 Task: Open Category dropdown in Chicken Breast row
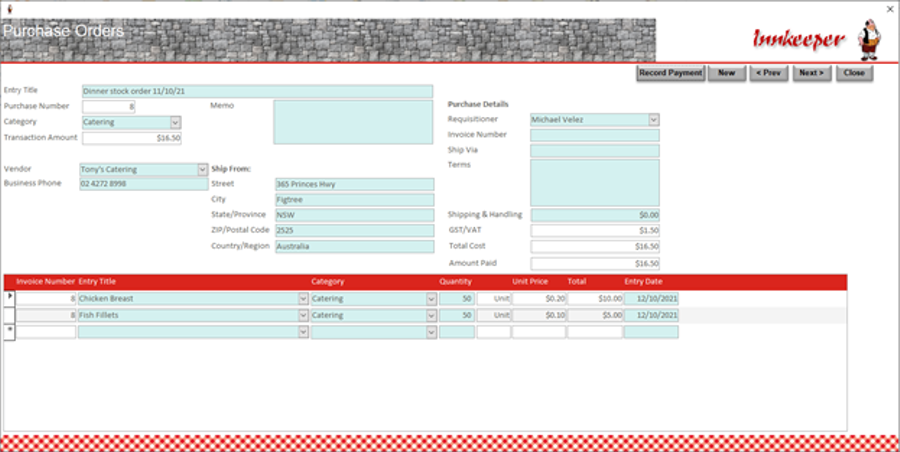coord(432,299)
